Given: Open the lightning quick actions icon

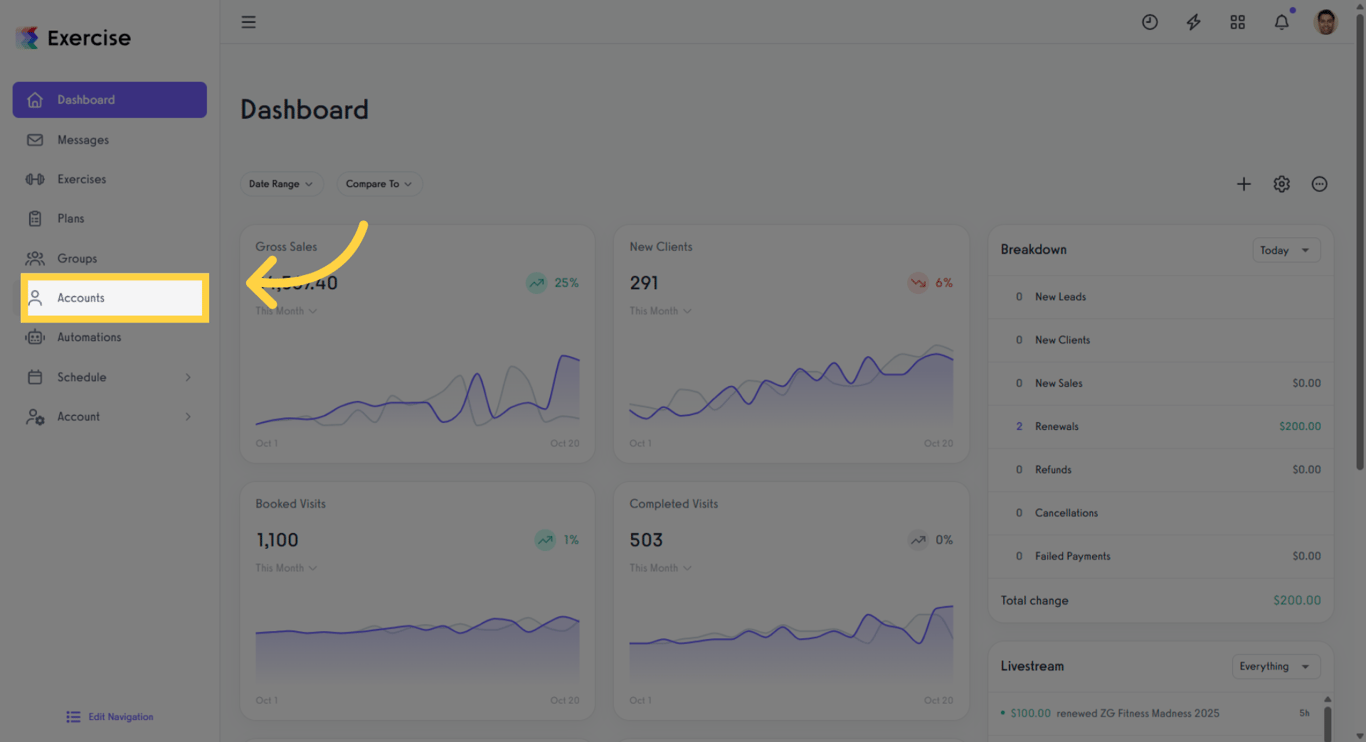Looking at the screenshot, I should tap(1193, 21).
